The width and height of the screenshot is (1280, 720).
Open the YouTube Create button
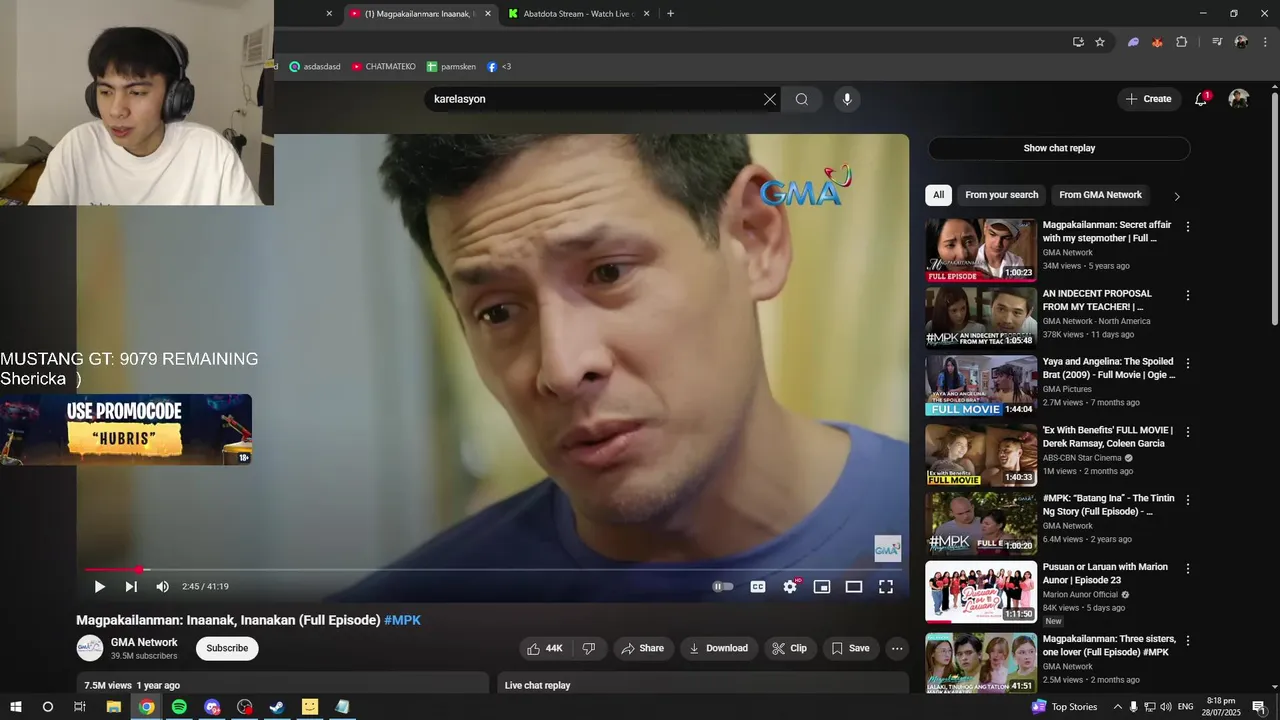1148,99
